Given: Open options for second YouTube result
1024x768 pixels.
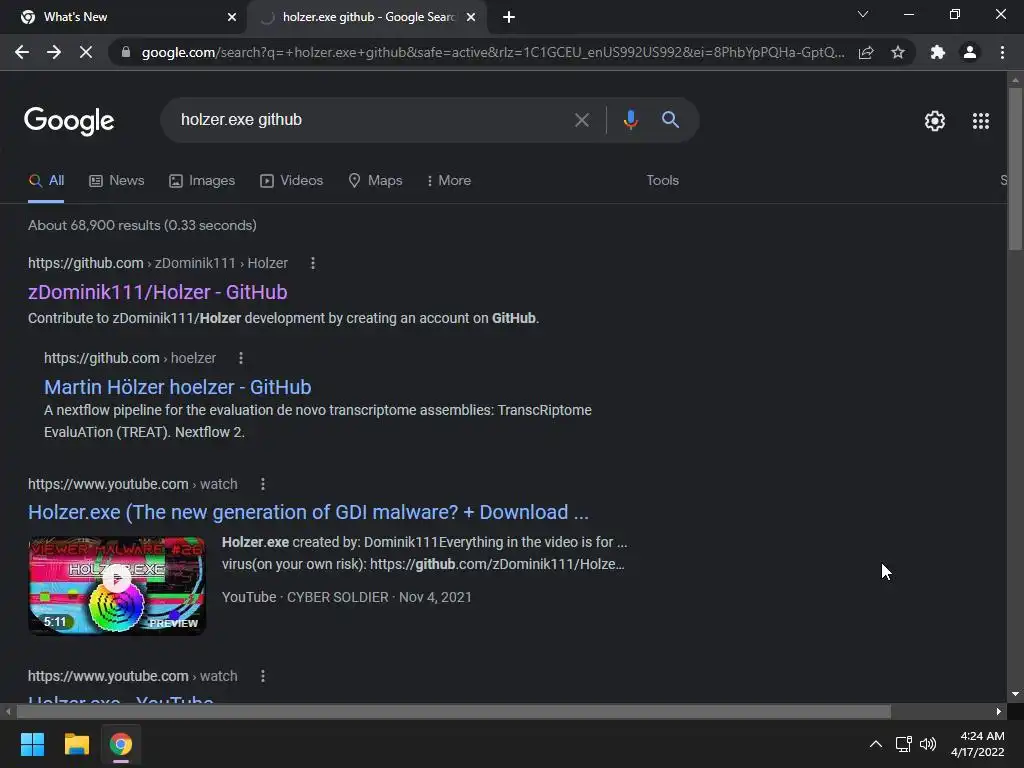Looking at the screenshot, I should (x=263, y=676).
